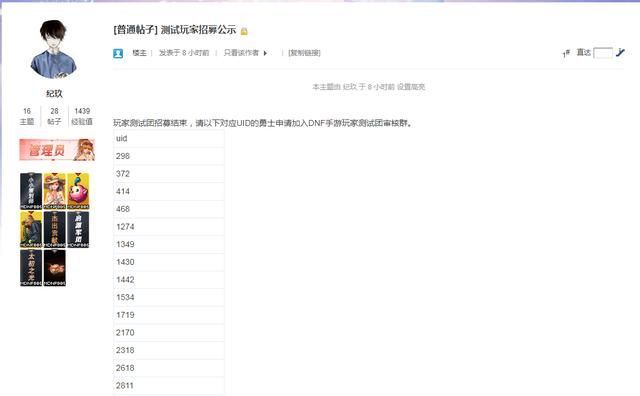Viewport: 640px width, 396px height.
Task: Click the 发表于 8 小时前 timestamp
Action: click(x=184, y=53)
